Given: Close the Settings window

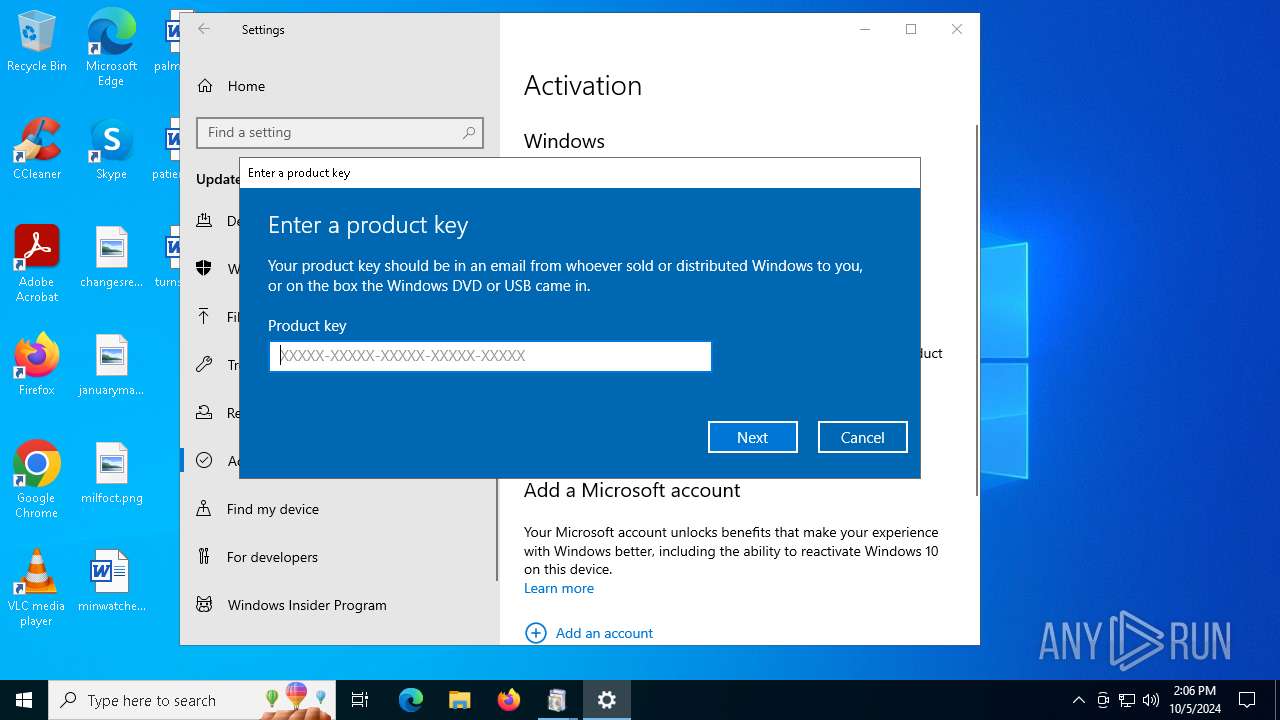Looking at the screenshot, I should 957,30.
